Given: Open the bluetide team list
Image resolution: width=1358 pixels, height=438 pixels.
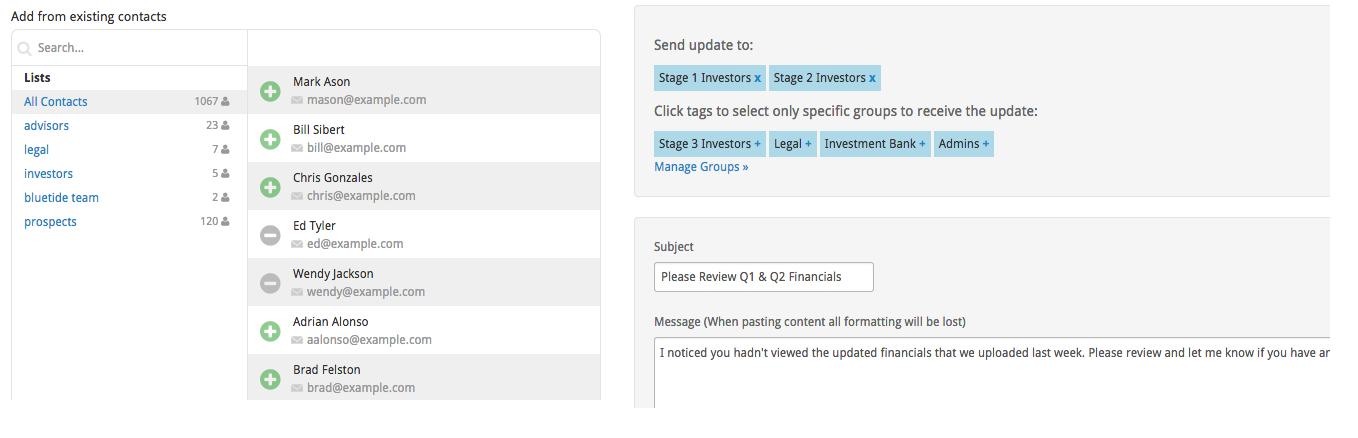Looking at the screenshot, I should pyautogui.click(x=61, y=198).
